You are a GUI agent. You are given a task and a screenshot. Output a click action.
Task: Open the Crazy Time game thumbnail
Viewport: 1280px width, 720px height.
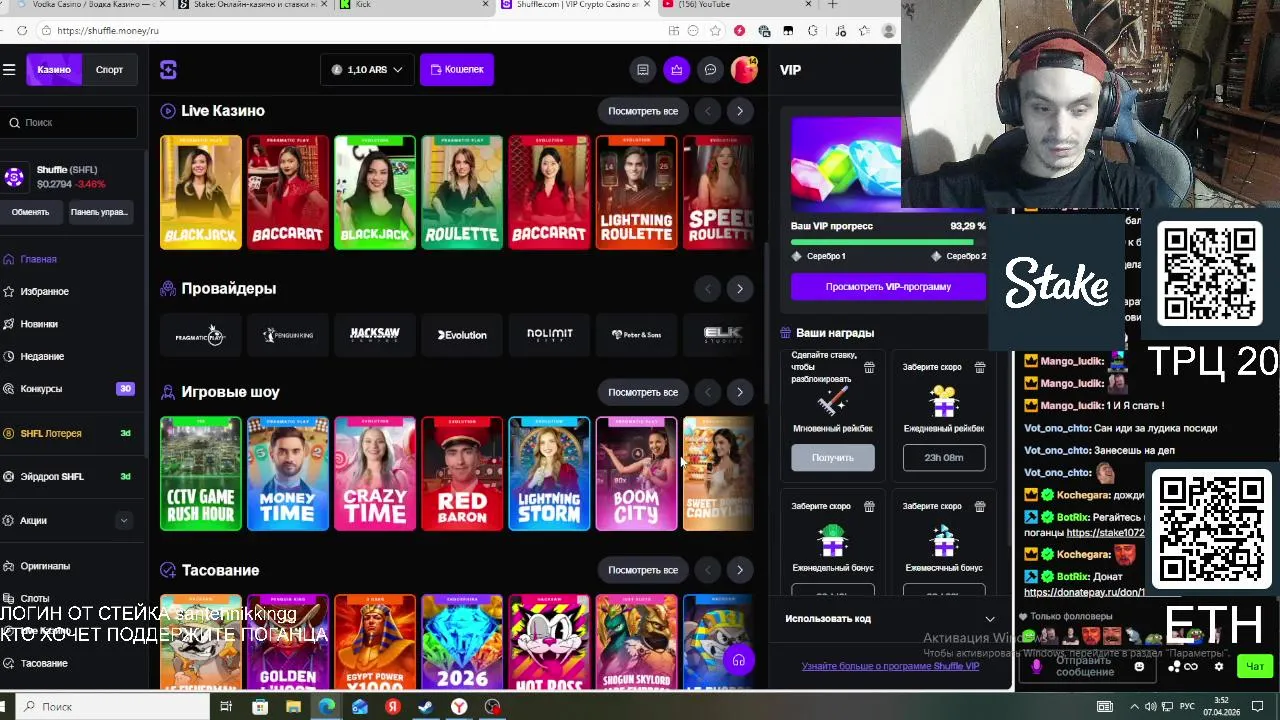(x=375, y=473)
